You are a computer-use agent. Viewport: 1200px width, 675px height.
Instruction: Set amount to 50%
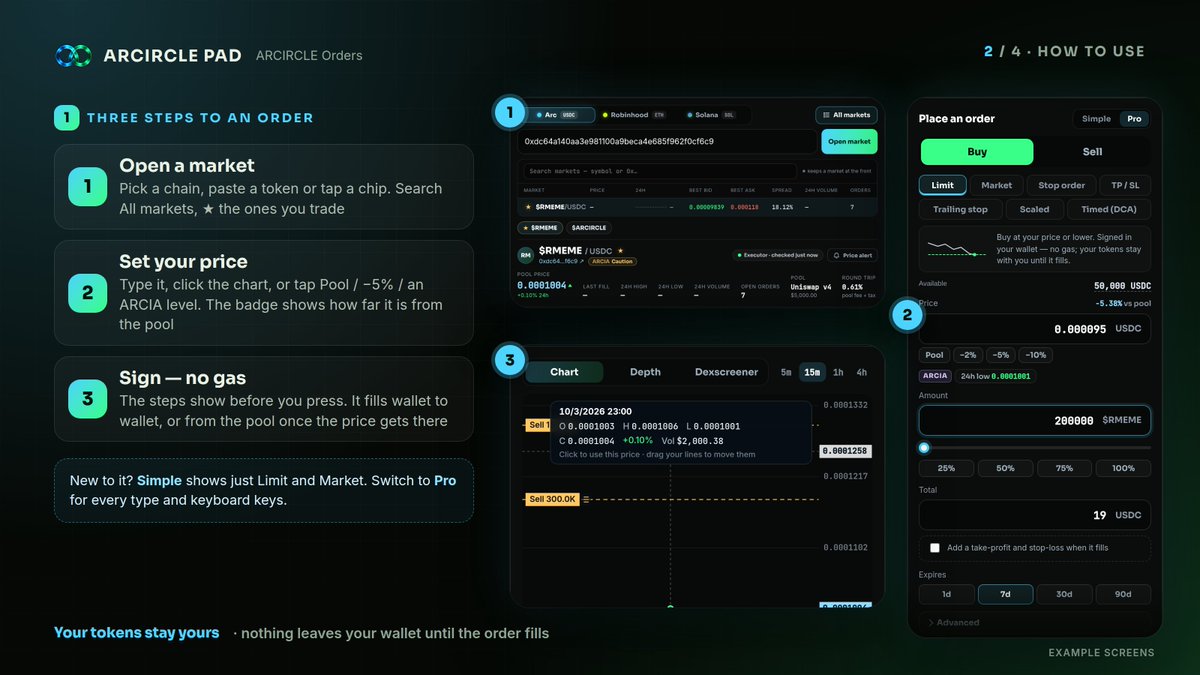pyautogui.click(x=1005, y=468)
